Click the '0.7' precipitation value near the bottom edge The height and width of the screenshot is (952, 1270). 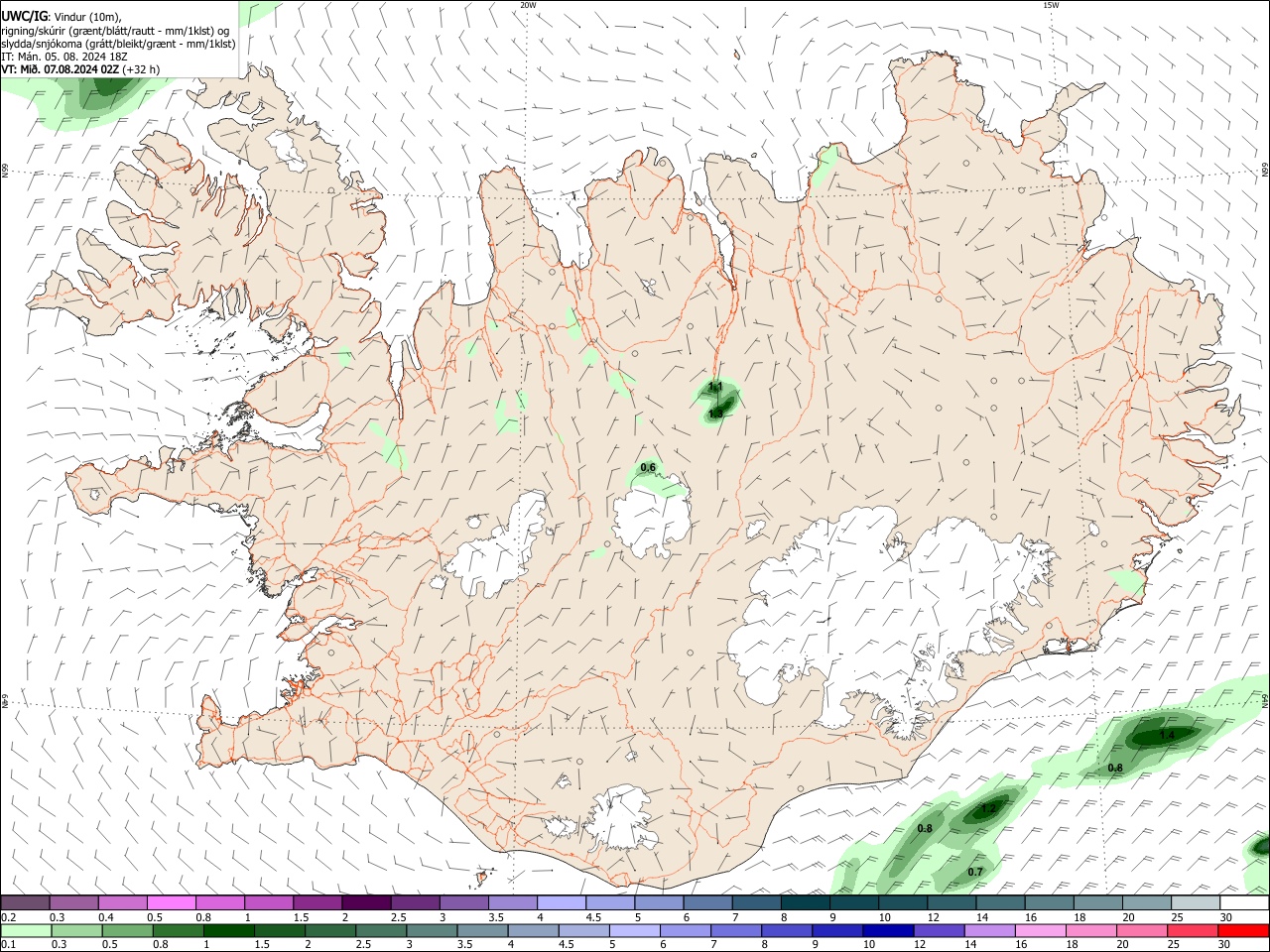[x=975, y=872]
